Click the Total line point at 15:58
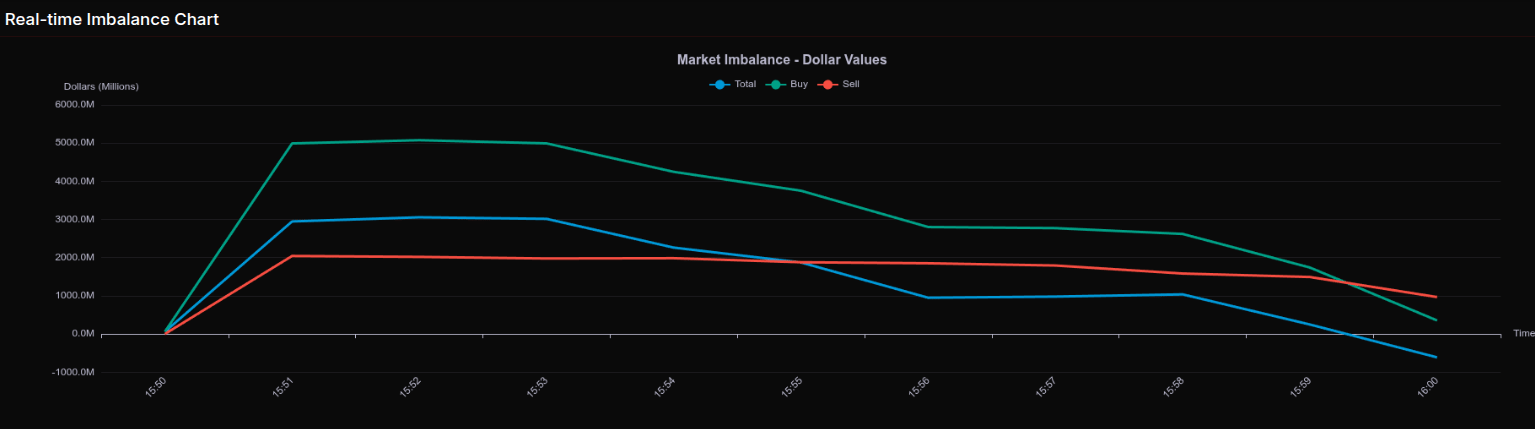1535x429 pixels. [1182, 294]
